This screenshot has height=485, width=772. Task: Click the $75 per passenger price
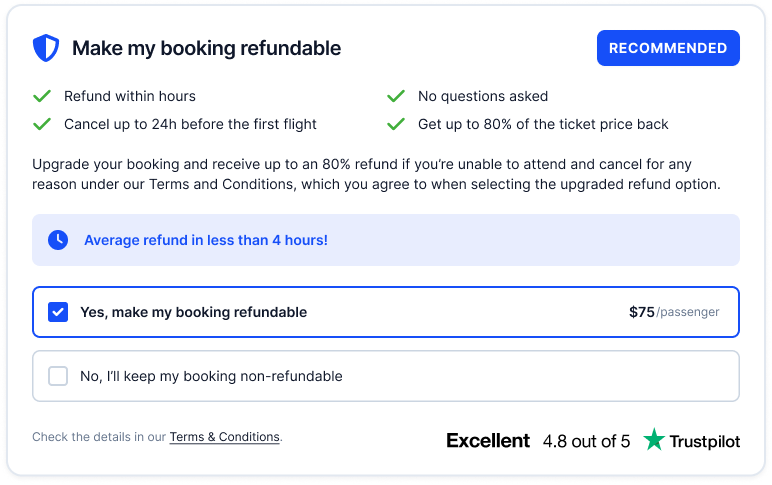coord(674,312)
